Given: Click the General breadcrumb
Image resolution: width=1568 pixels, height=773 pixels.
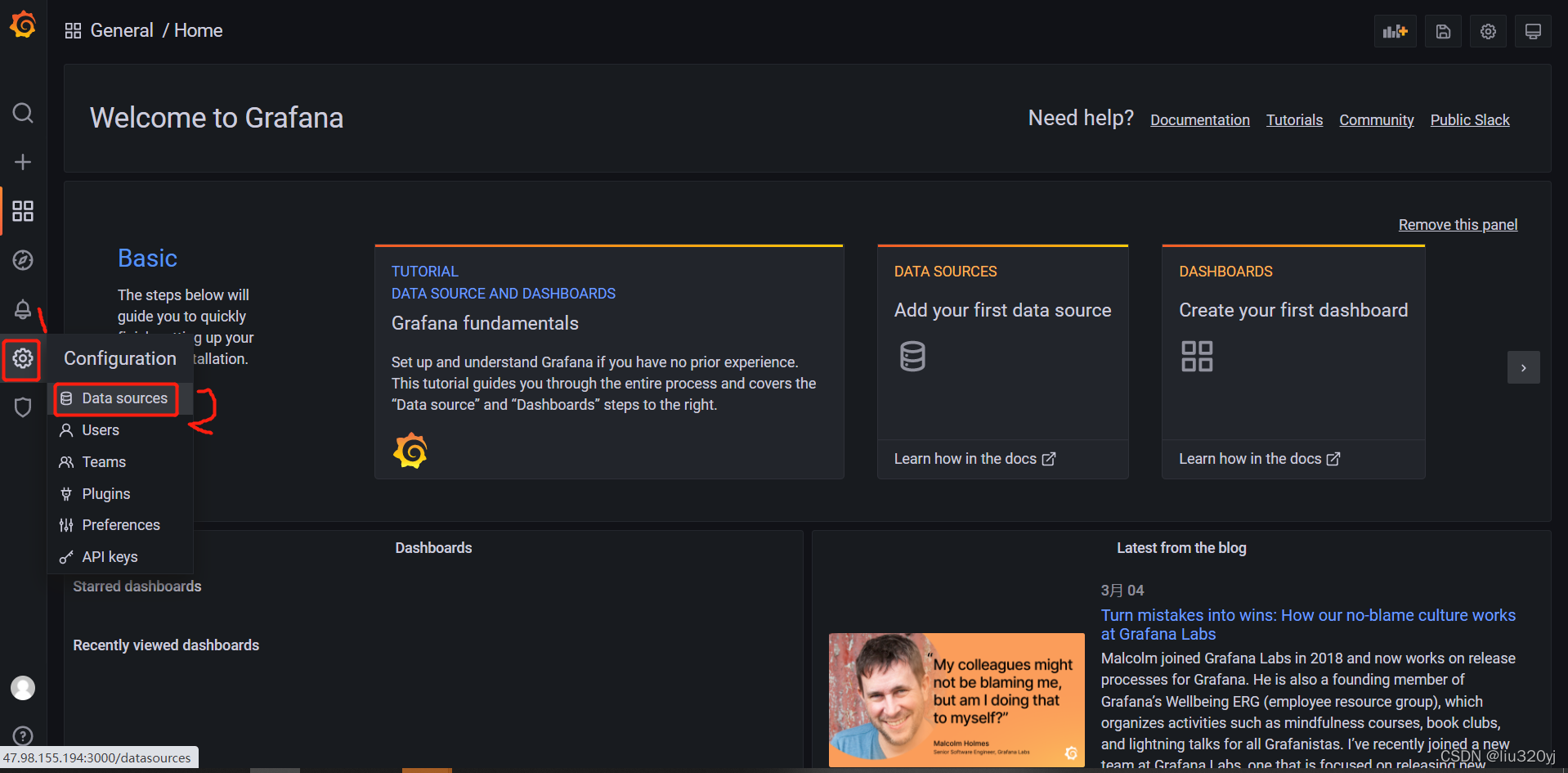Looking at the screenshot, I should pyautogui.click(x=122, y=31).
